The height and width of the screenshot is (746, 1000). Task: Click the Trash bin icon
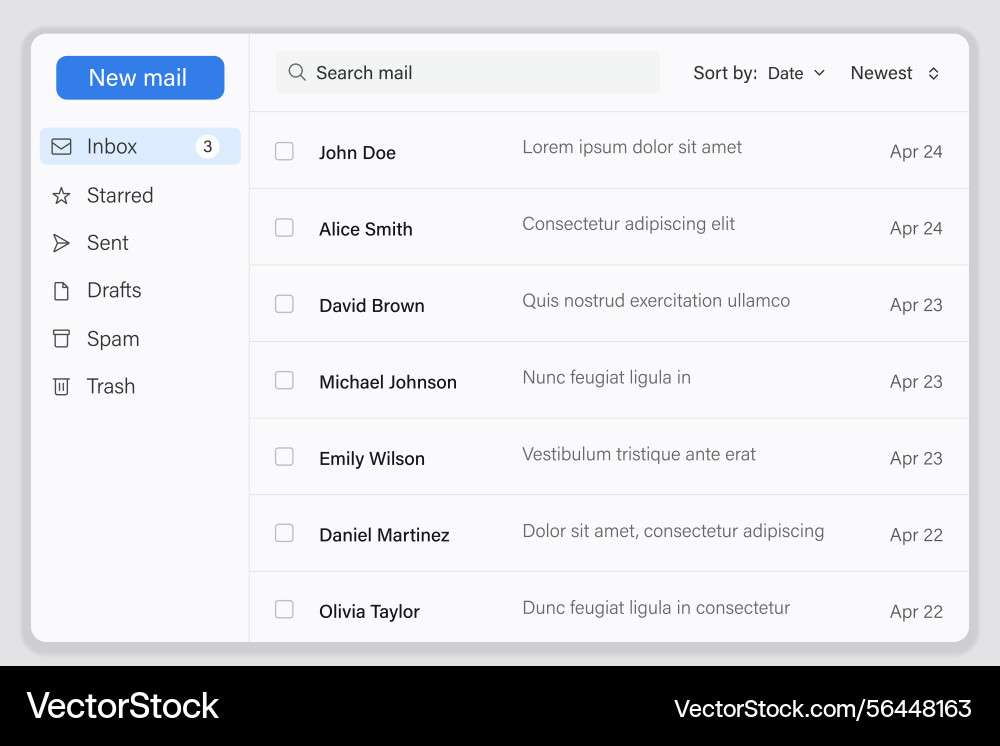61,386
